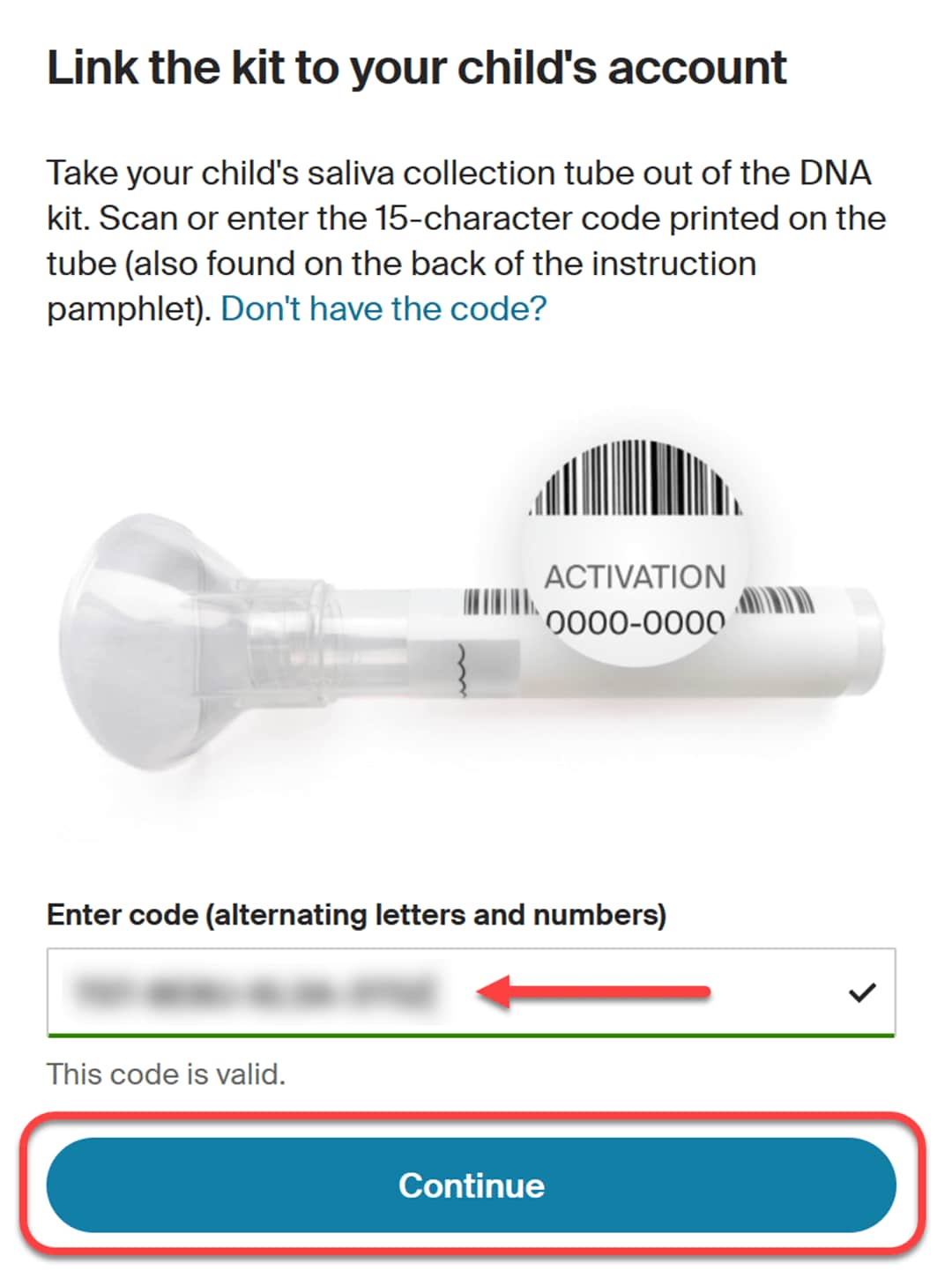Click the small barcode left of the magnifier
The height and width of the screenshot is (1278, 952).
coord(498,603)
